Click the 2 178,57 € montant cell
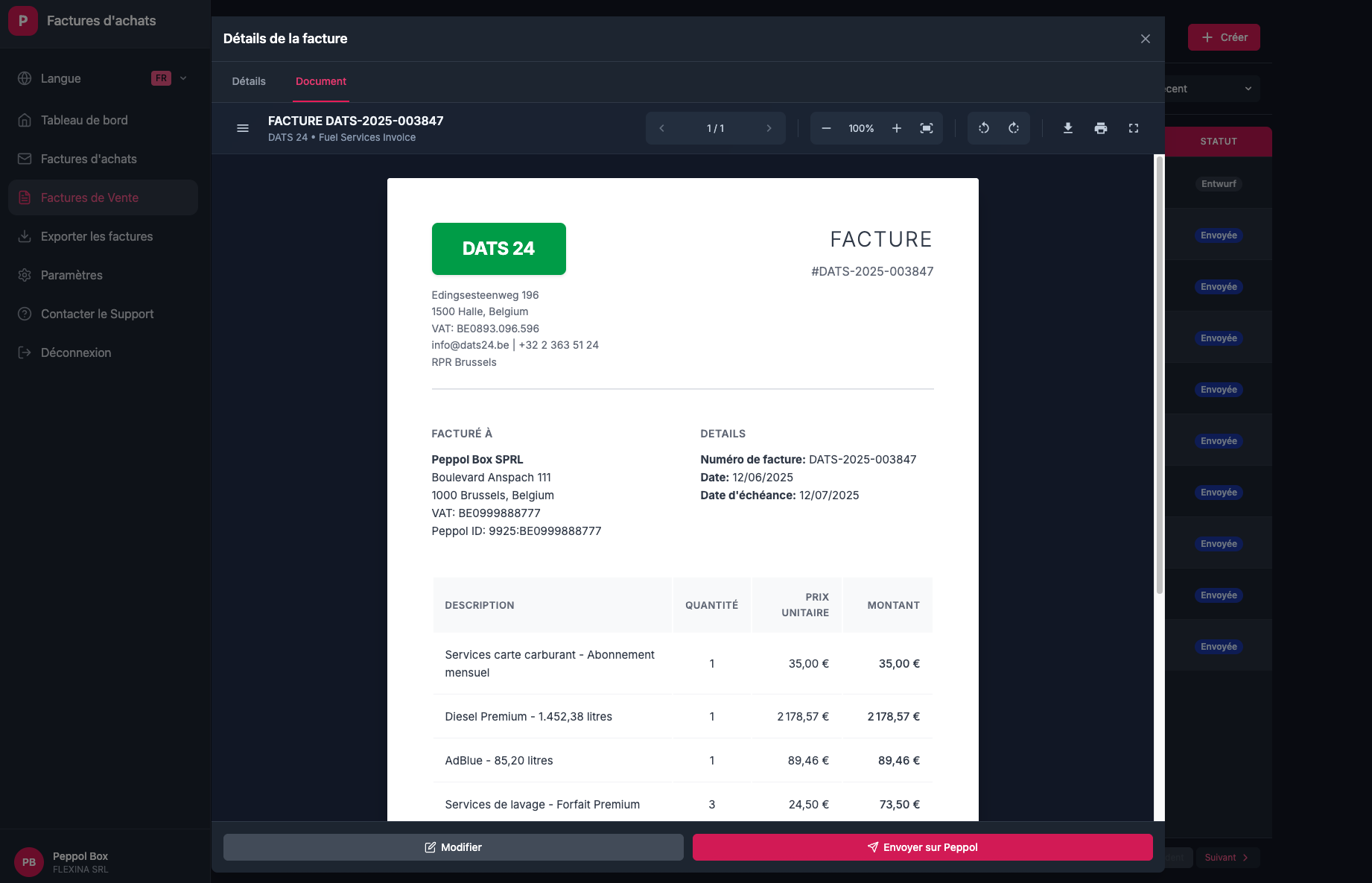 (894, 717)
